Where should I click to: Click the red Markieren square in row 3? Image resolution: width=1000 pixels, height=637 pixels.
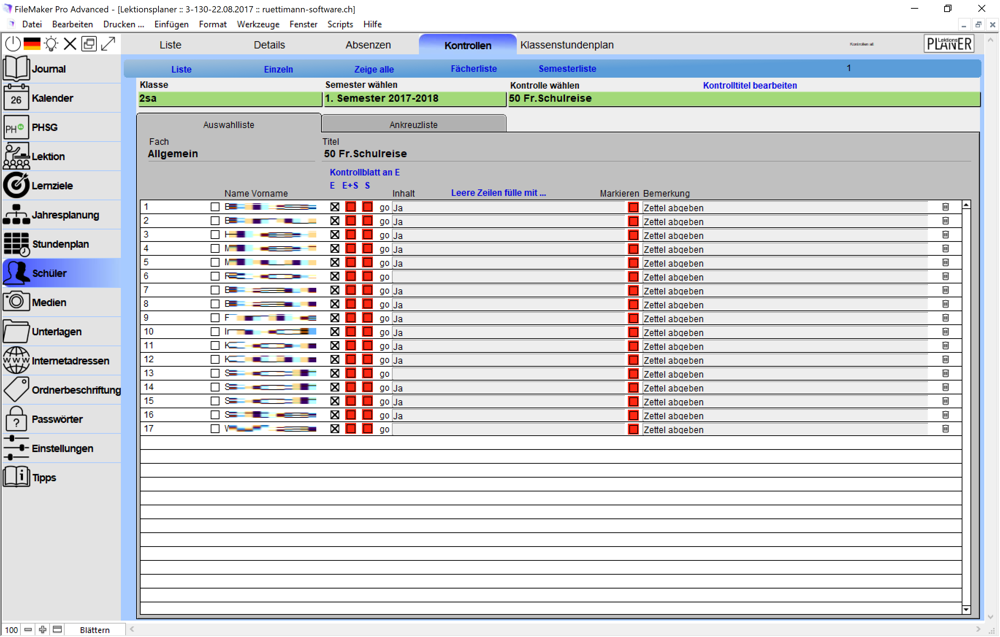tap(633, 235)
